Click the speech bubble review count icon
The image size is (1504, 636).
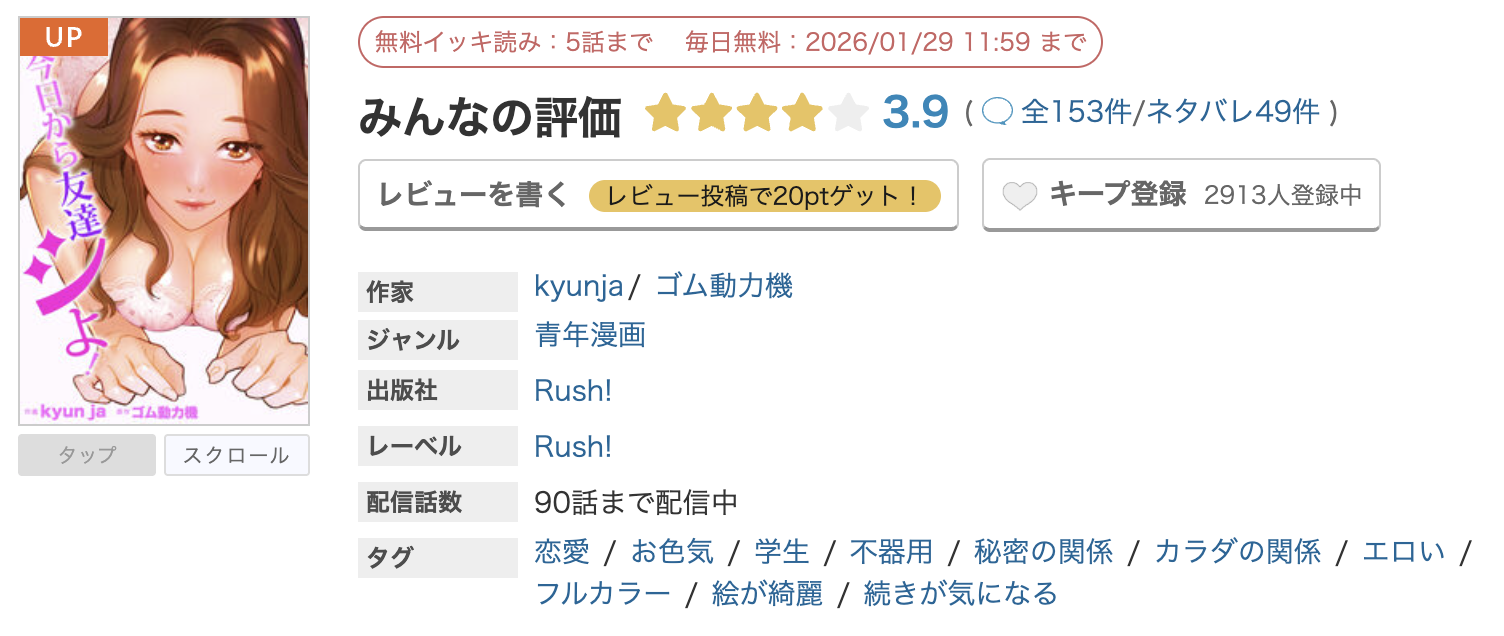point(997,112)
